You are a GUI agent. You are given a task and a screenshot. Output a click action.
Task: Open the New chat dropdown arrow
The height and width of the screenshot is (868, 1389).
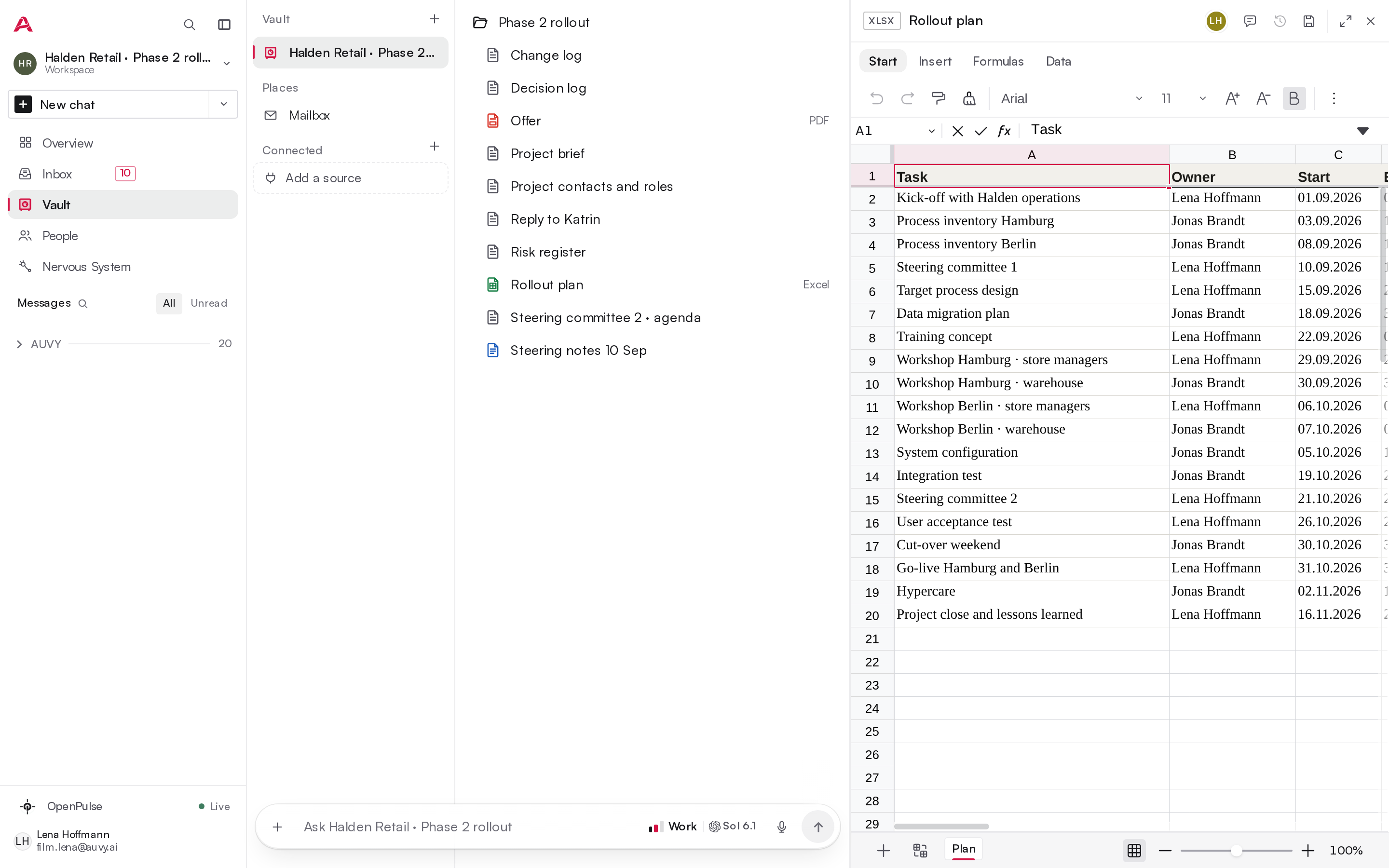click(224, 104)
